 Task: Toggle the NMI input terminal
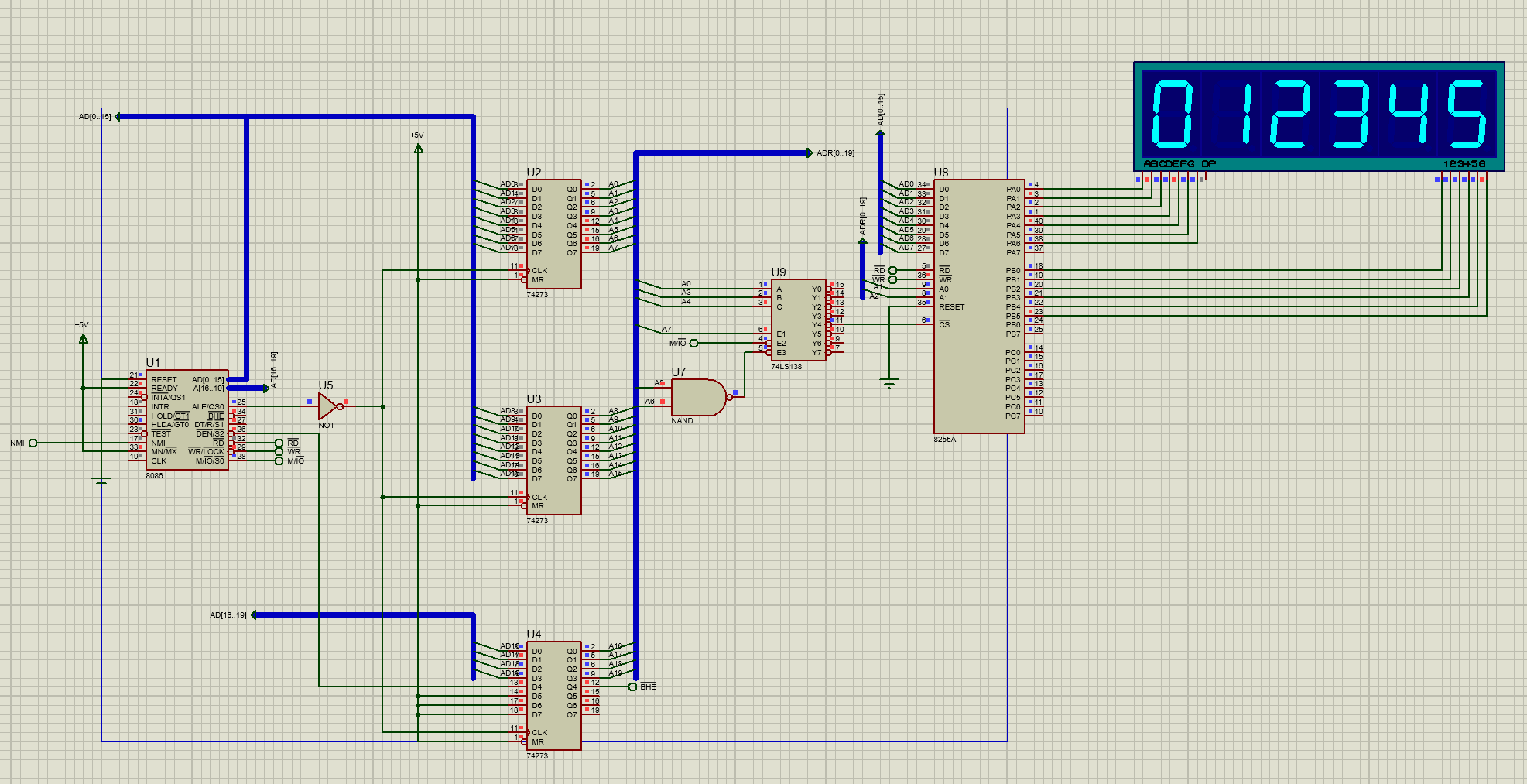[x=32, y=443]
